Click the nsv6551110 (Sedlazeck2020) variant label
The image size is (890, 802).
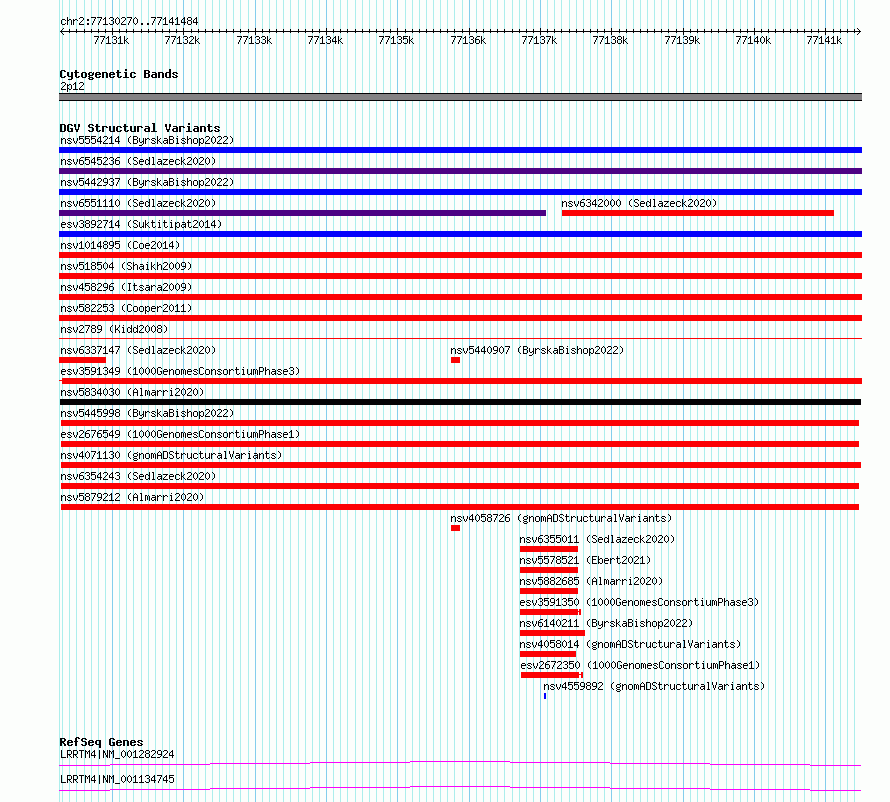(x=138, y=203)
